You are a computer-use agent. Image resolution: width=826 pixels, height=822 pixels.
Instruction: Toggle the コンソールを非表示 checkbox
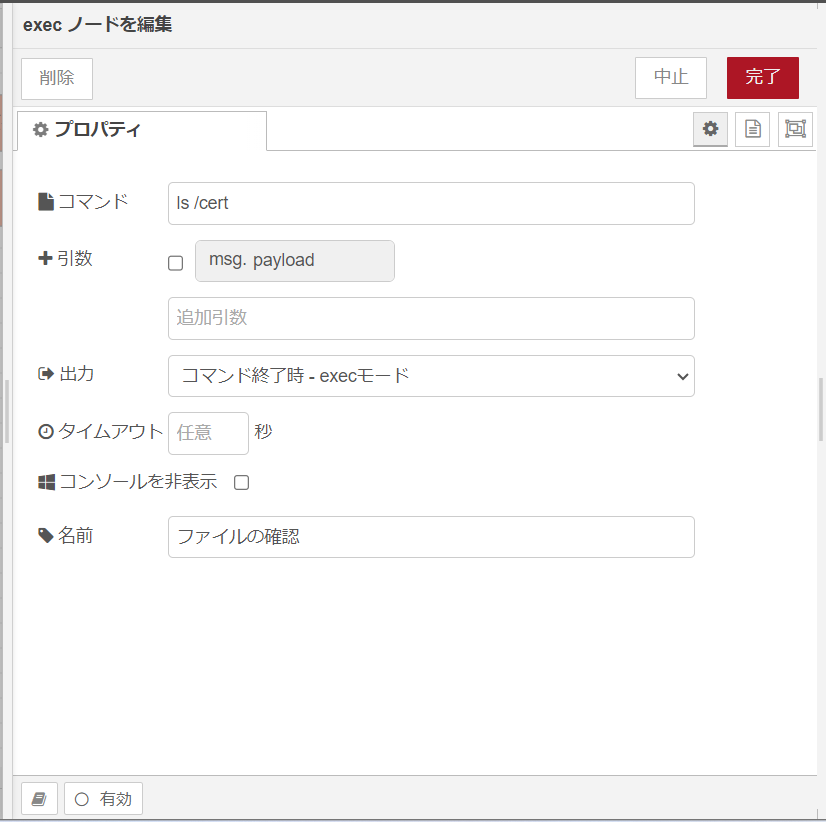241,482
